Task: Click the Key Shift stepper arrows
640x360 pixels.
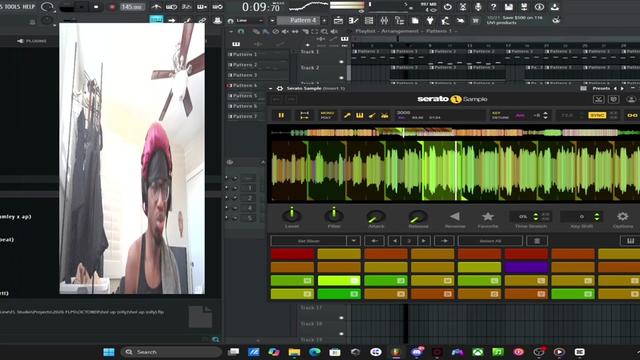Action: 597,216
